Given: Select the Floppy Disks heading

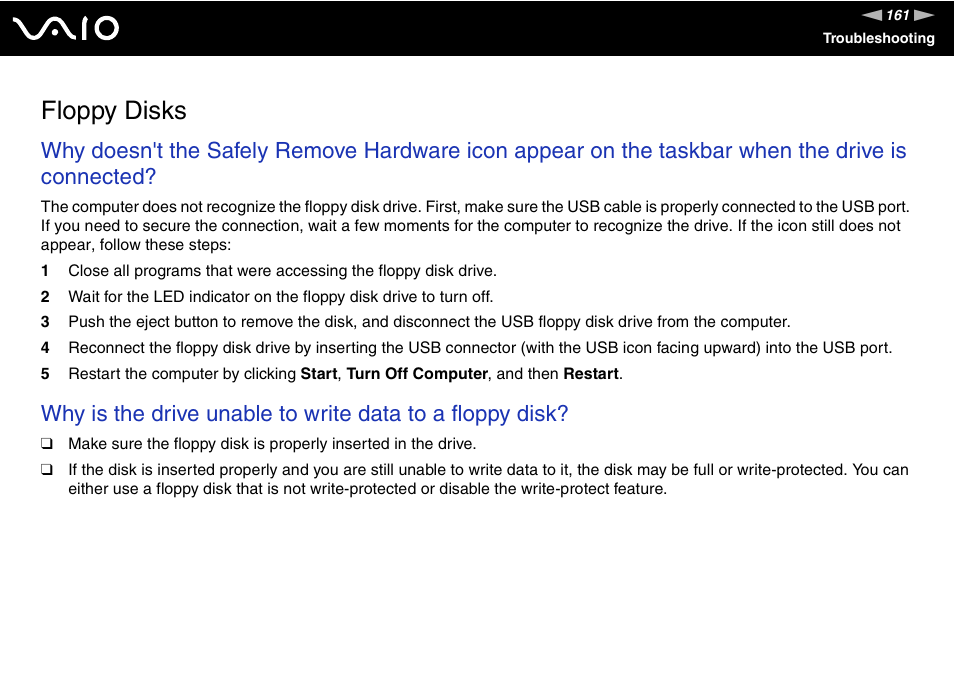Looking at the screenshot, I should tap(114, 111).
